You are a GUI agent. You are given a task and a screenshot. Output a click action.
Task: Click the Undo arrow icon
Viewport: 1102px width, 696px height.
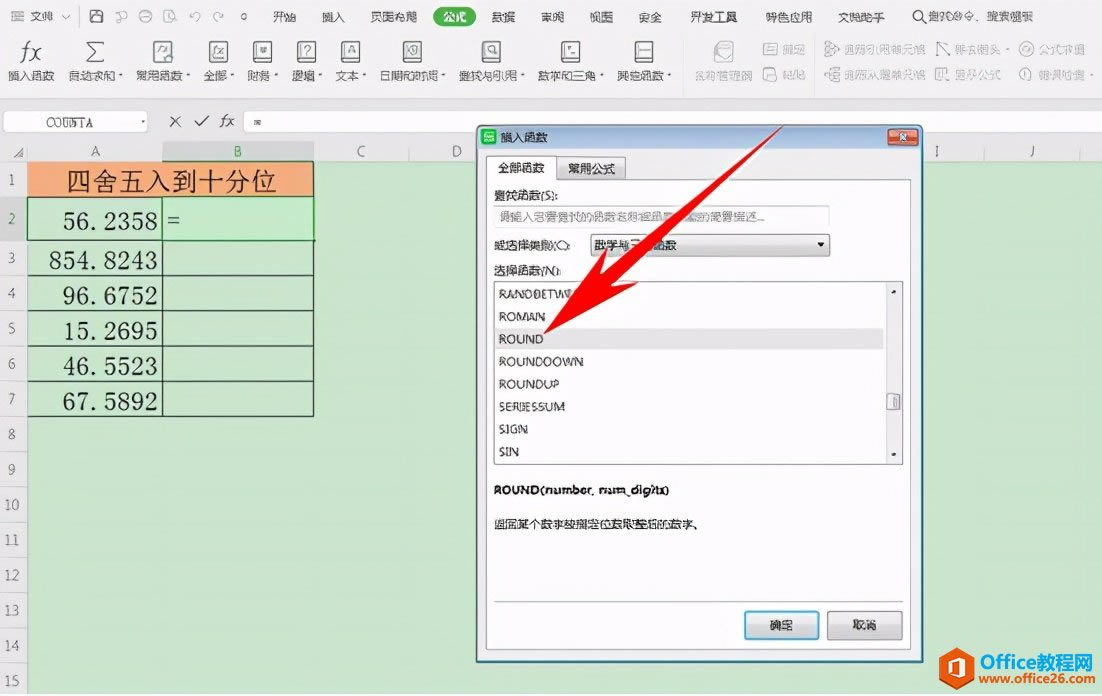pyautogui.click(x=195, y=16)
